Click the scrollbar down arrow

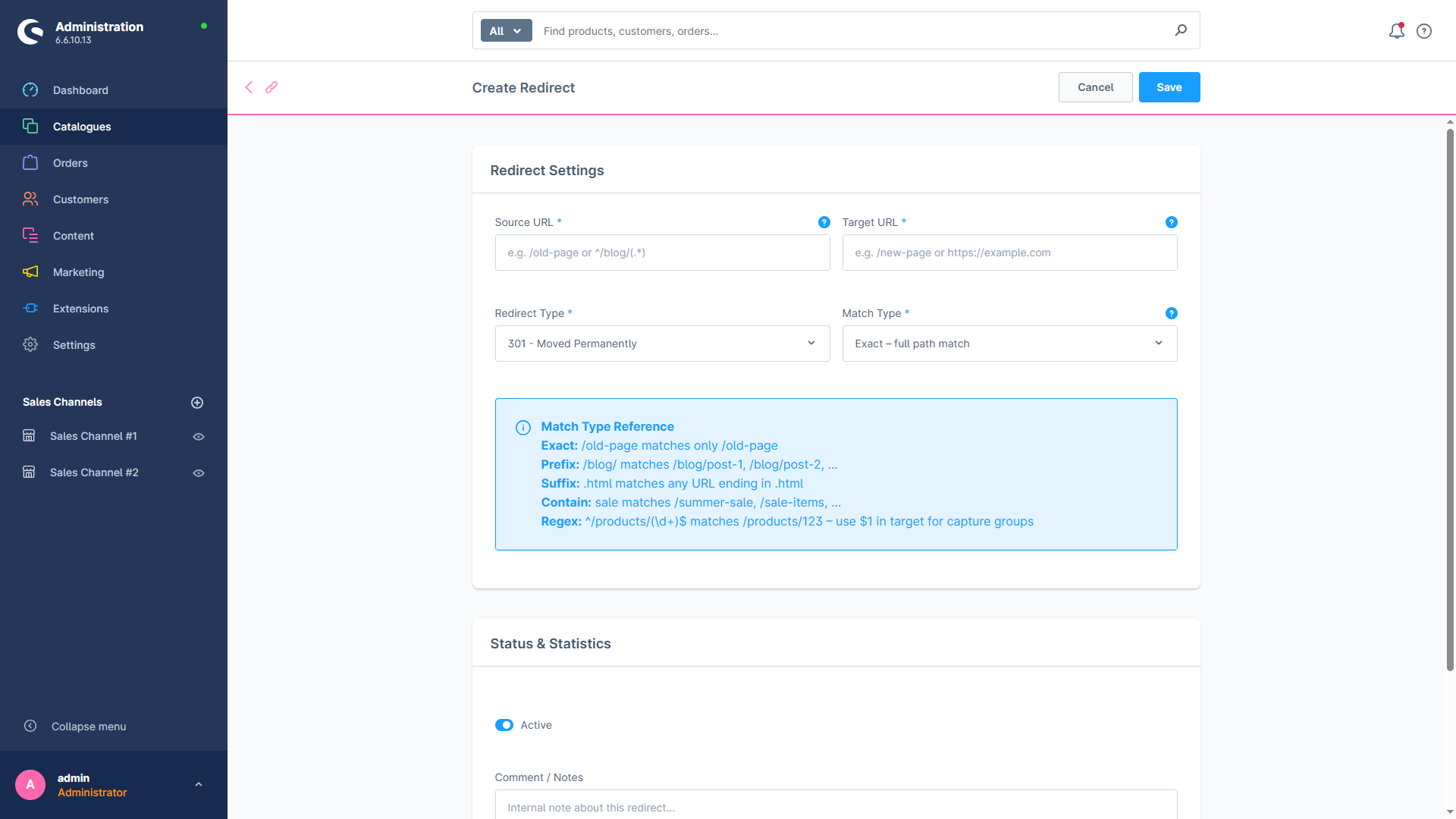(1450, 812)
